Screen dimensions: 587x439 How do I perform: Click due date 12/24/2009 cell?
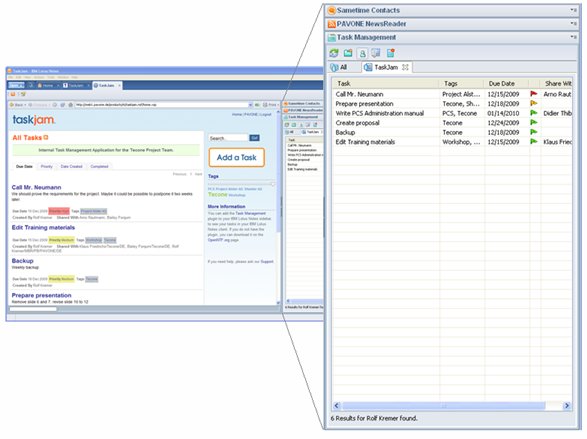[503, 123]
